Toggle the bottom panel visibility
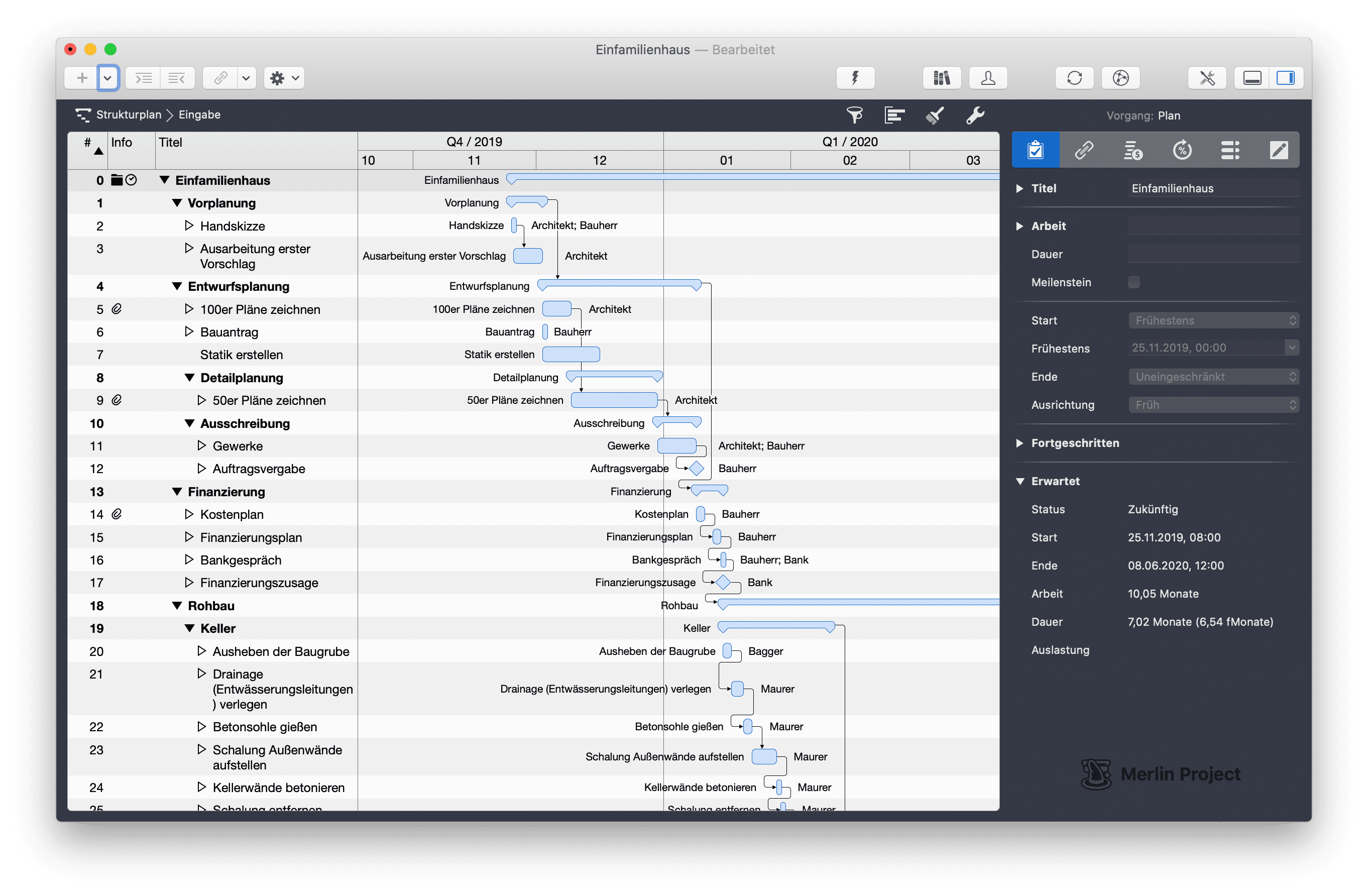This screenshot has width=1368, height=896. [1252, 78]
